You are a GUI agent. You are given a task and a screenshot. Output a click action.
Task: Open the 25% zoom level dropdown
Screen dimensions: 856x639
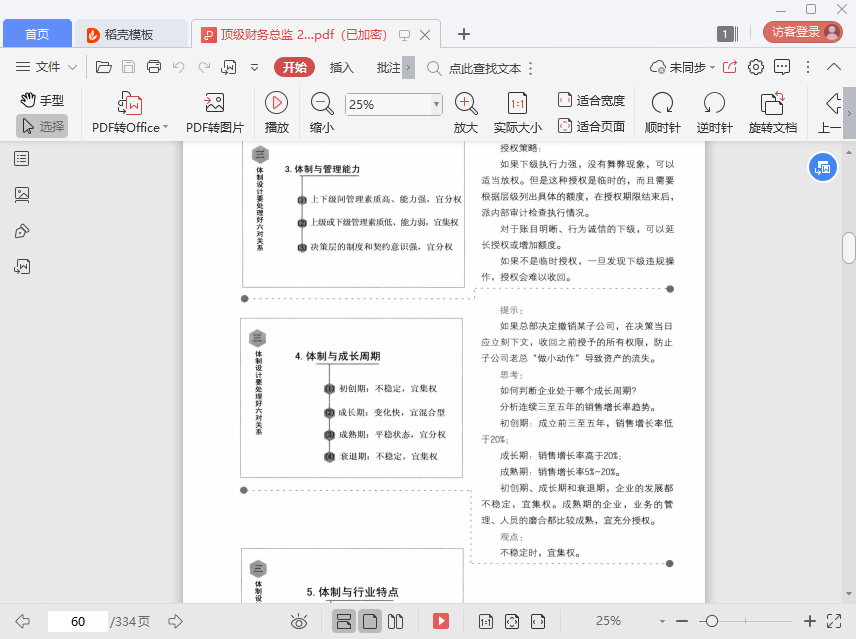pyautogui.click(x=436, y=104)
